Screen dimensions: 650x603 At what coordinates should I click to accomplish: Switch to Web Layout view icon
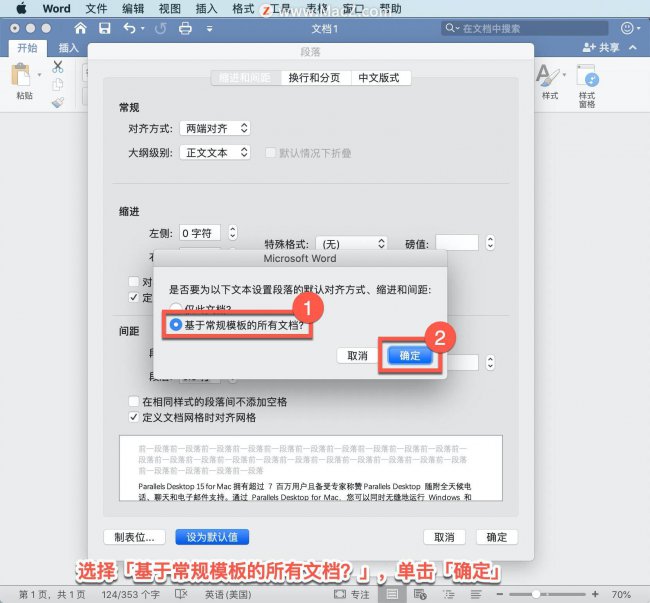(x=420, y=594)
